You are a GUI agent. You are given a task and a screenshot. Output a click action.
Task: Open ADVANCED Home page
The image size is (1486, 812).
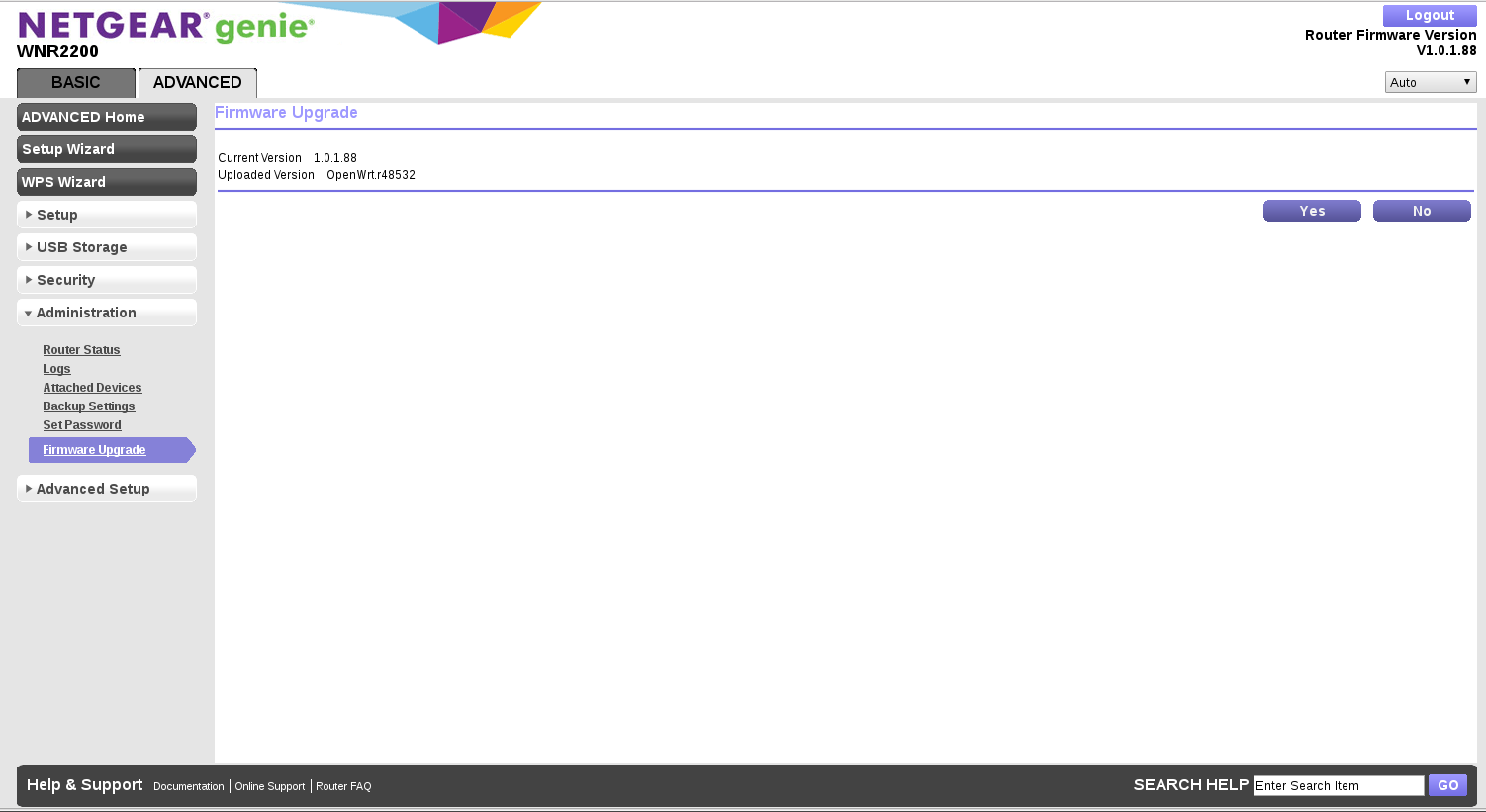click(106, 117)
